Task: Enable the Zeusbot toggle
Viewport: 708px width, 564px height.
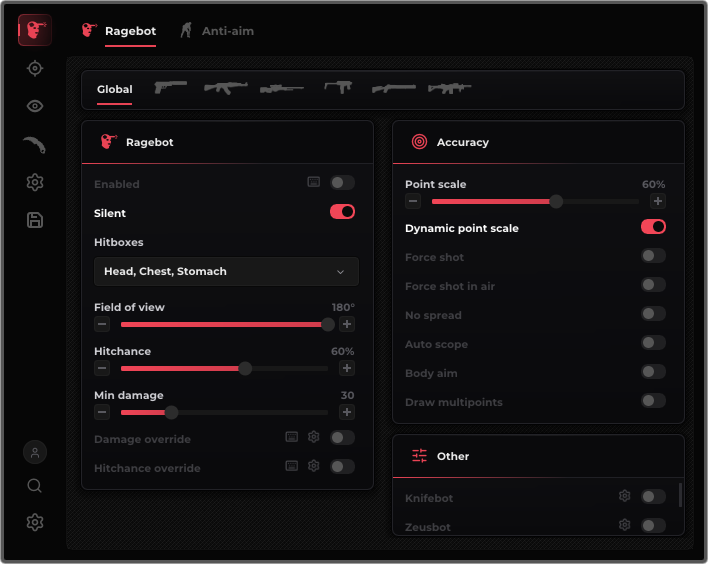Action: [653, 526]
